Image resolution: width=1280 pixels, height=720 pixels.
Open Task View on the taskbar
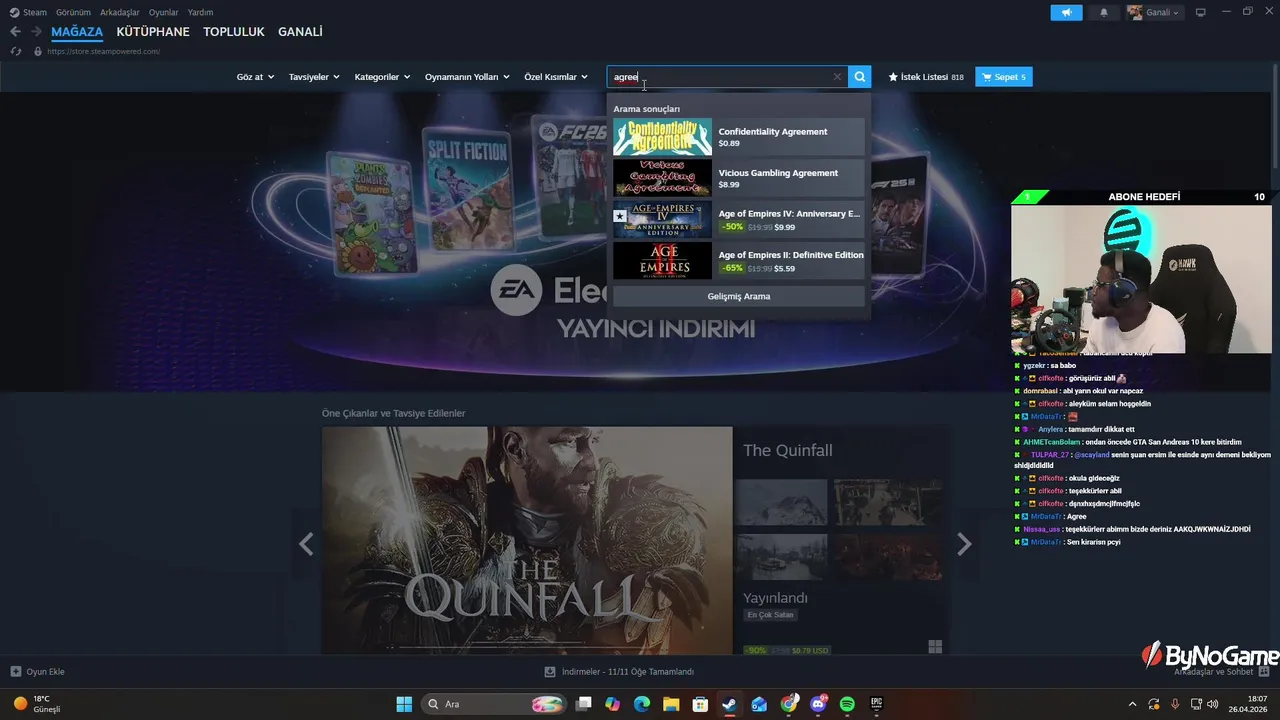[584, 704]
